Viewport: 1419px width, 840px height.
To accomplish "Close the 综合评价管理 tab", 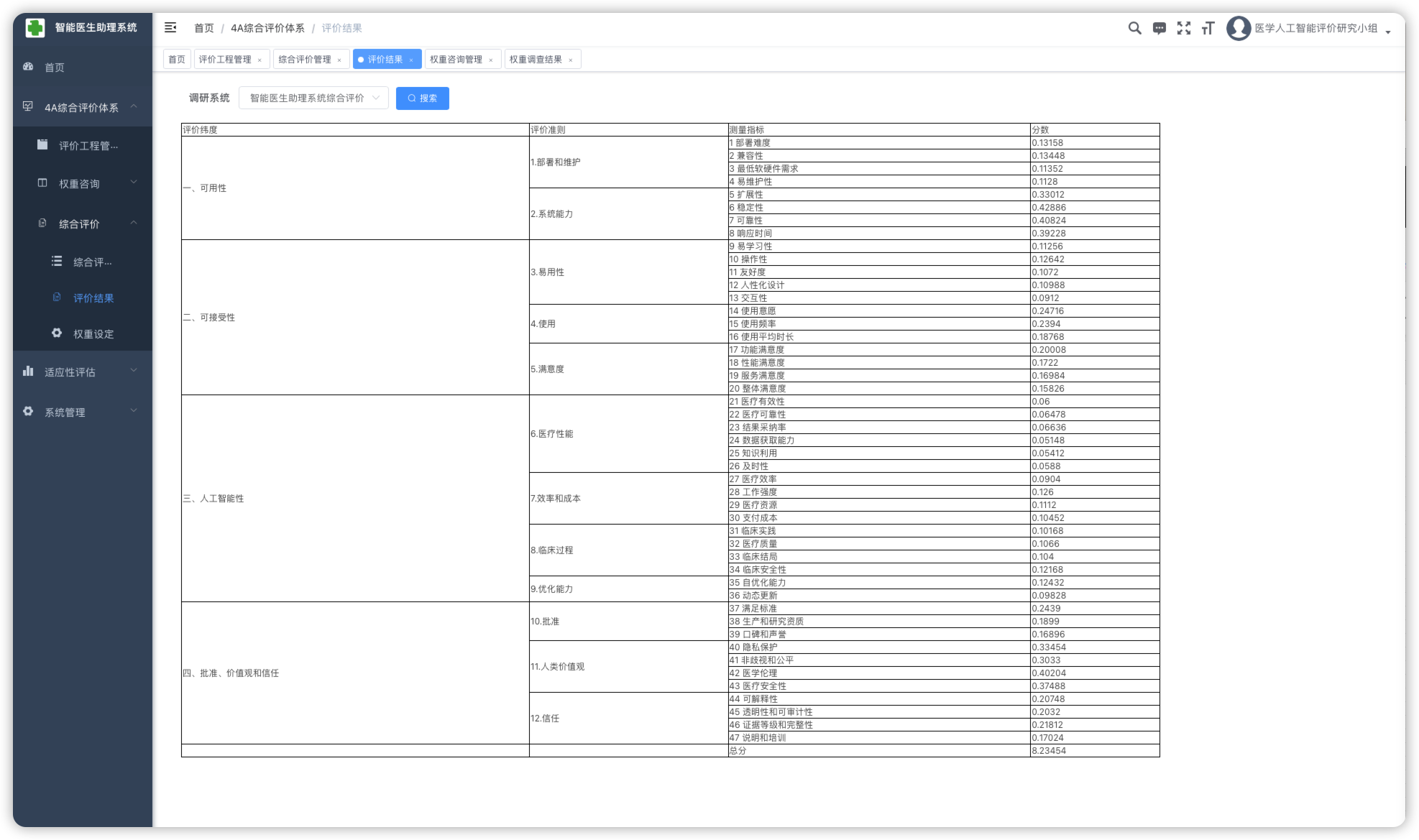I will coord(339,60).
